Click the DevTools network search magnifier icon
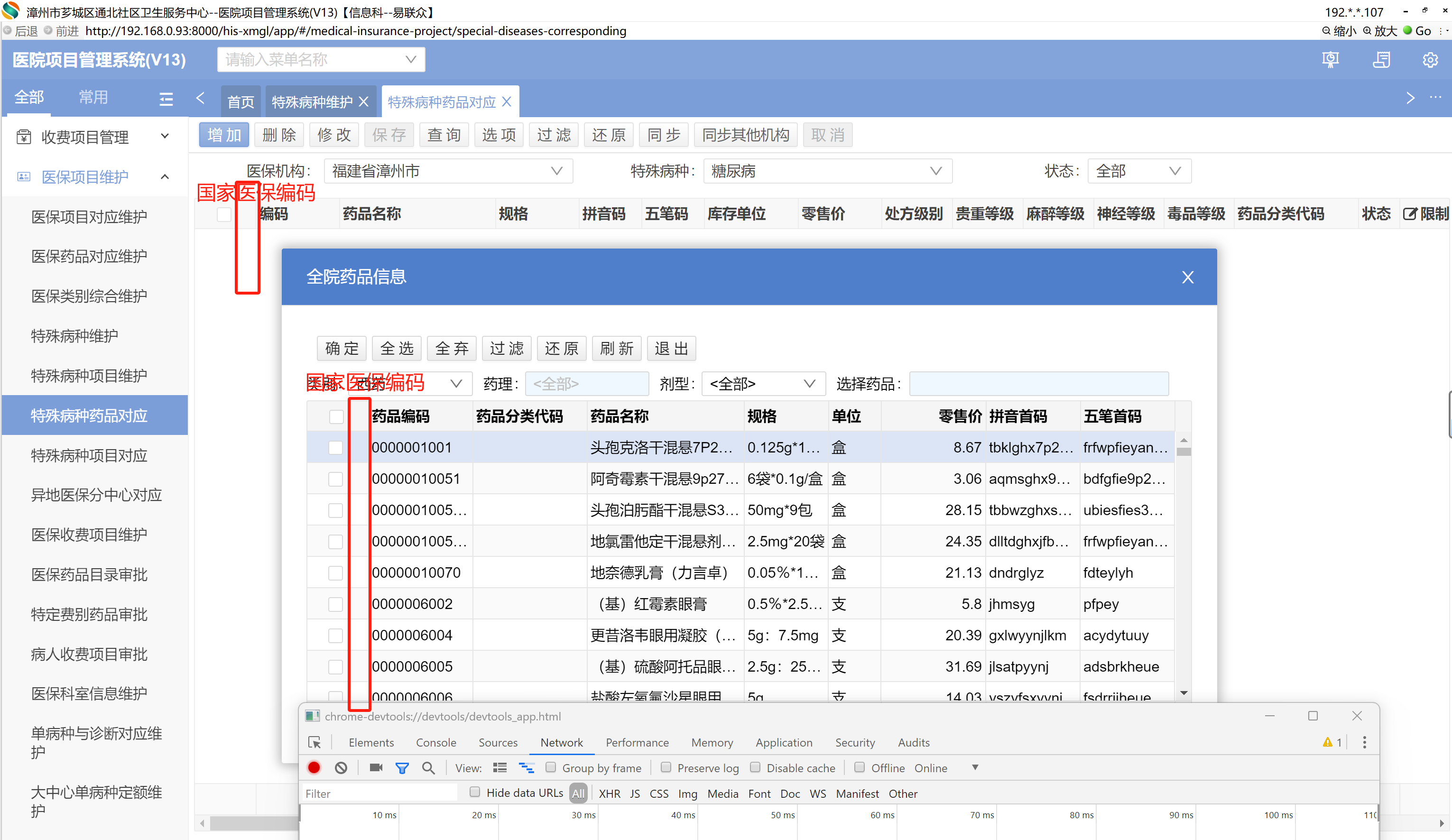 click(428, 767)
